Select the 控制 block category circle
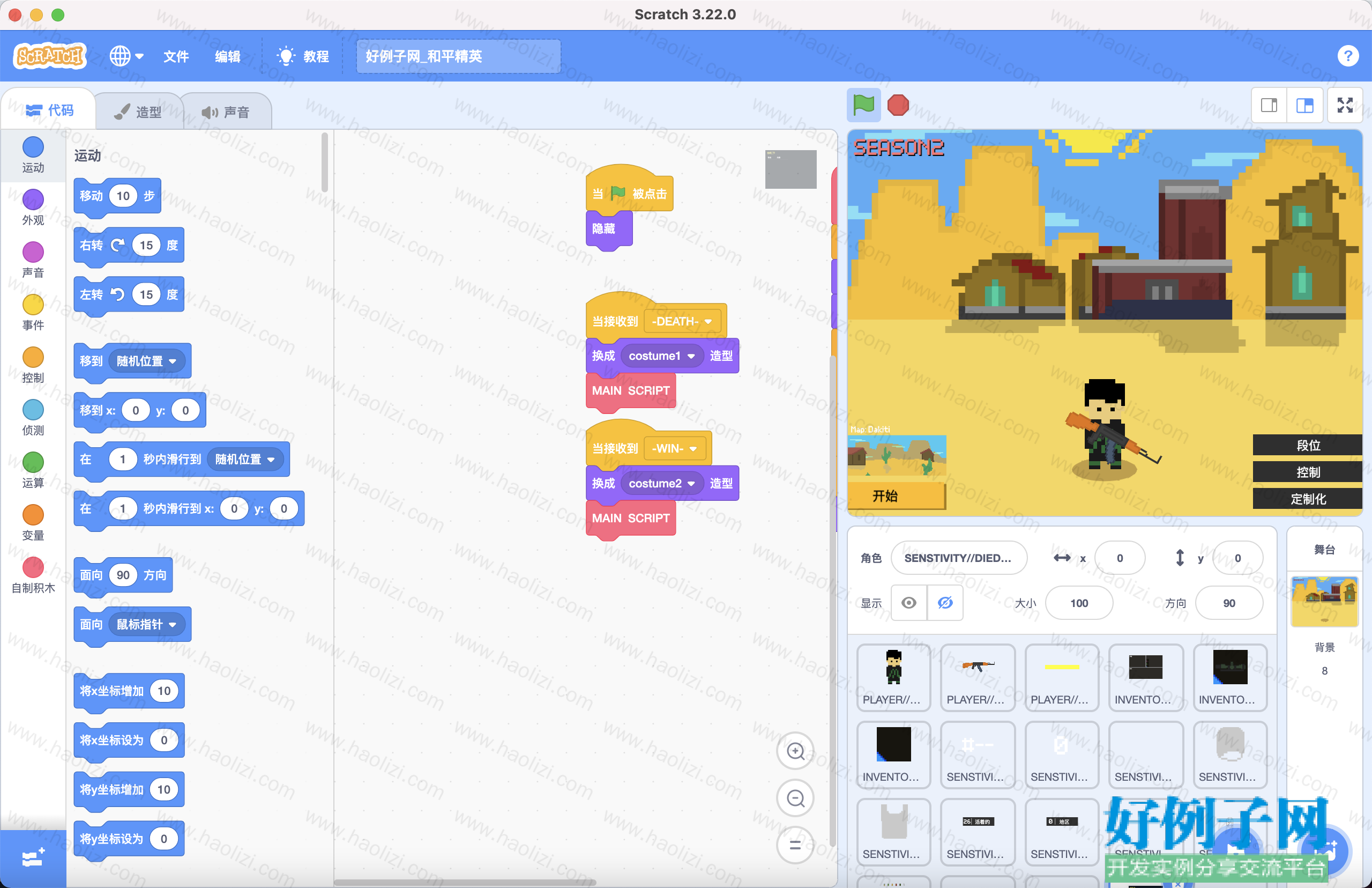 [x=33, y=357]
